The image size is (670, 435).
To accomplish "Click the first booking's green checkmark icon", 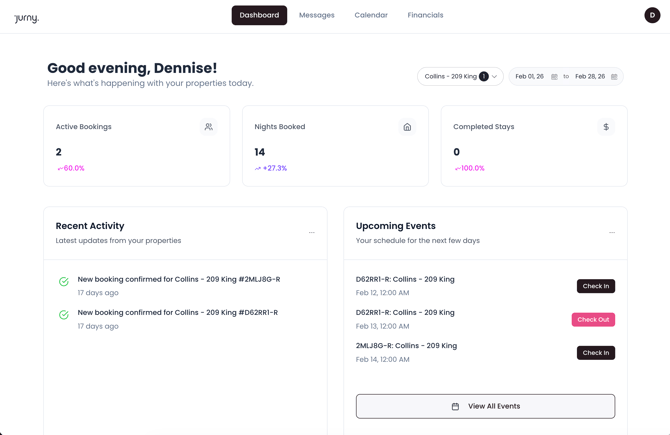I will (x=64, y=282).
